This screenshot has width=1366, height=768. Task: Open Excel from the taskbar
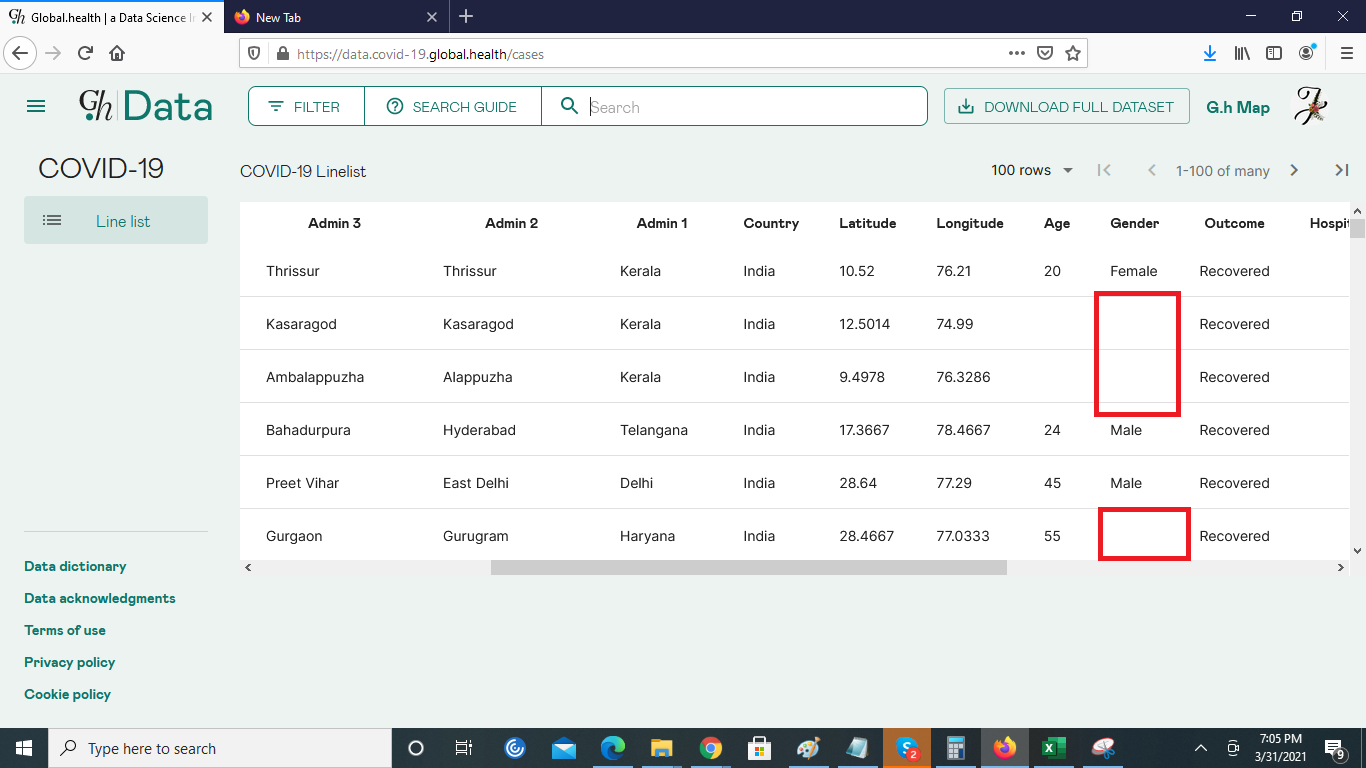[x=1052, y=748]
